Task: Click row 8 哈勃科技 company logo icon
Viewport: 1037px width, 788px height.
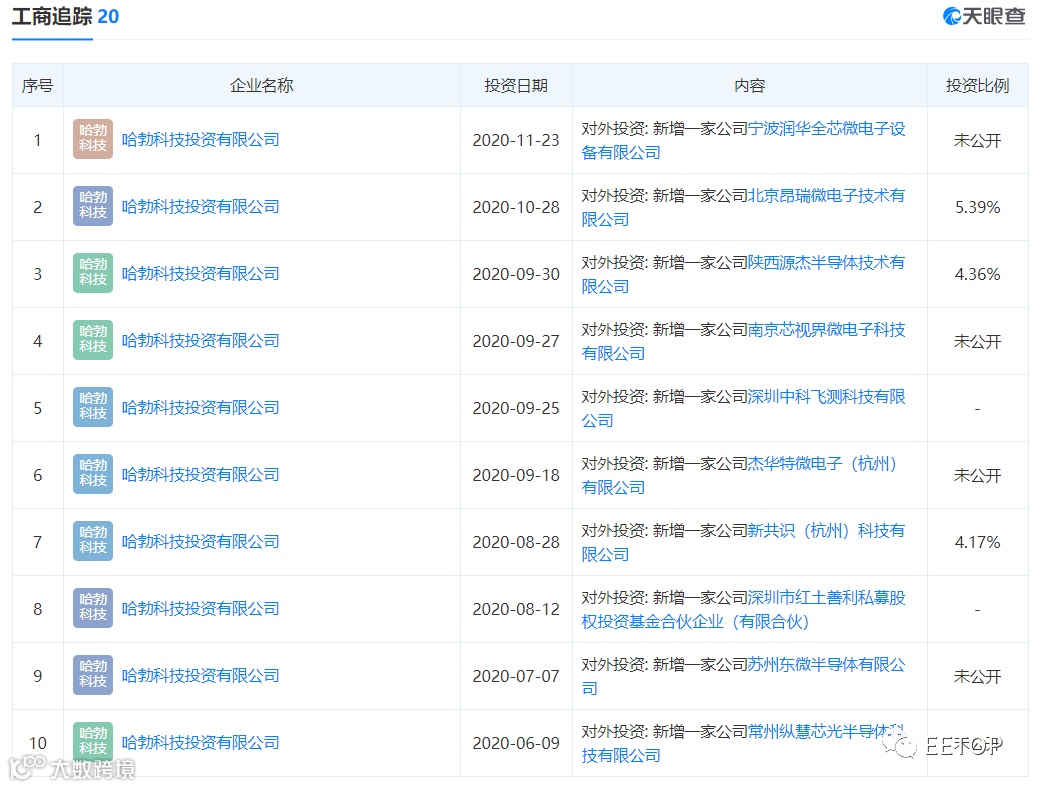Action: 93,608
